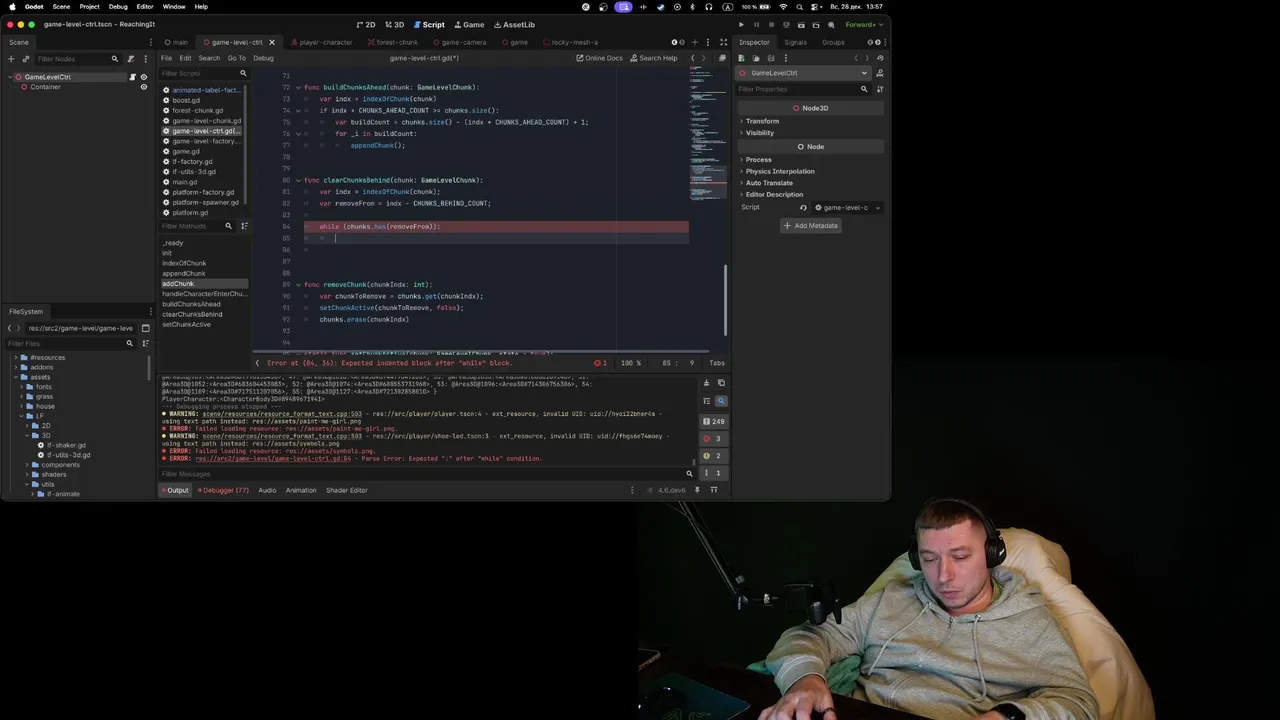
Task: Toggle collapse duplicate messages in output
Action: tap(706, 400)
